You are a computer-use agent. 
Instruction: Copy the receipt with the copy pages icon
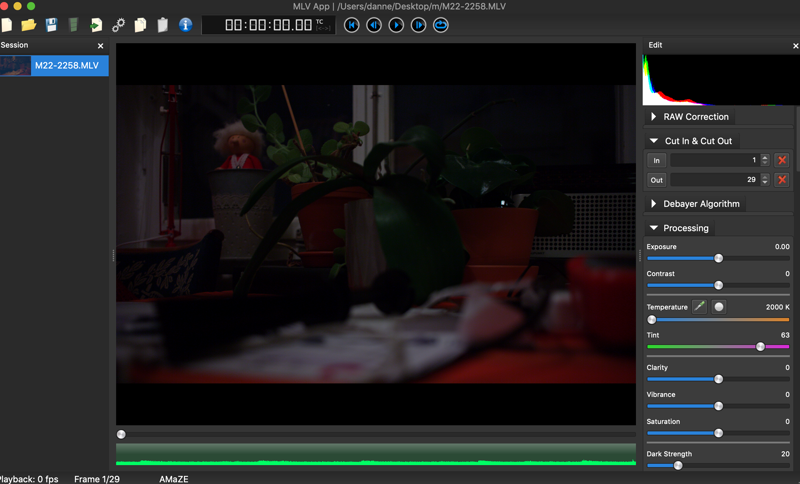tap(140, 25)
